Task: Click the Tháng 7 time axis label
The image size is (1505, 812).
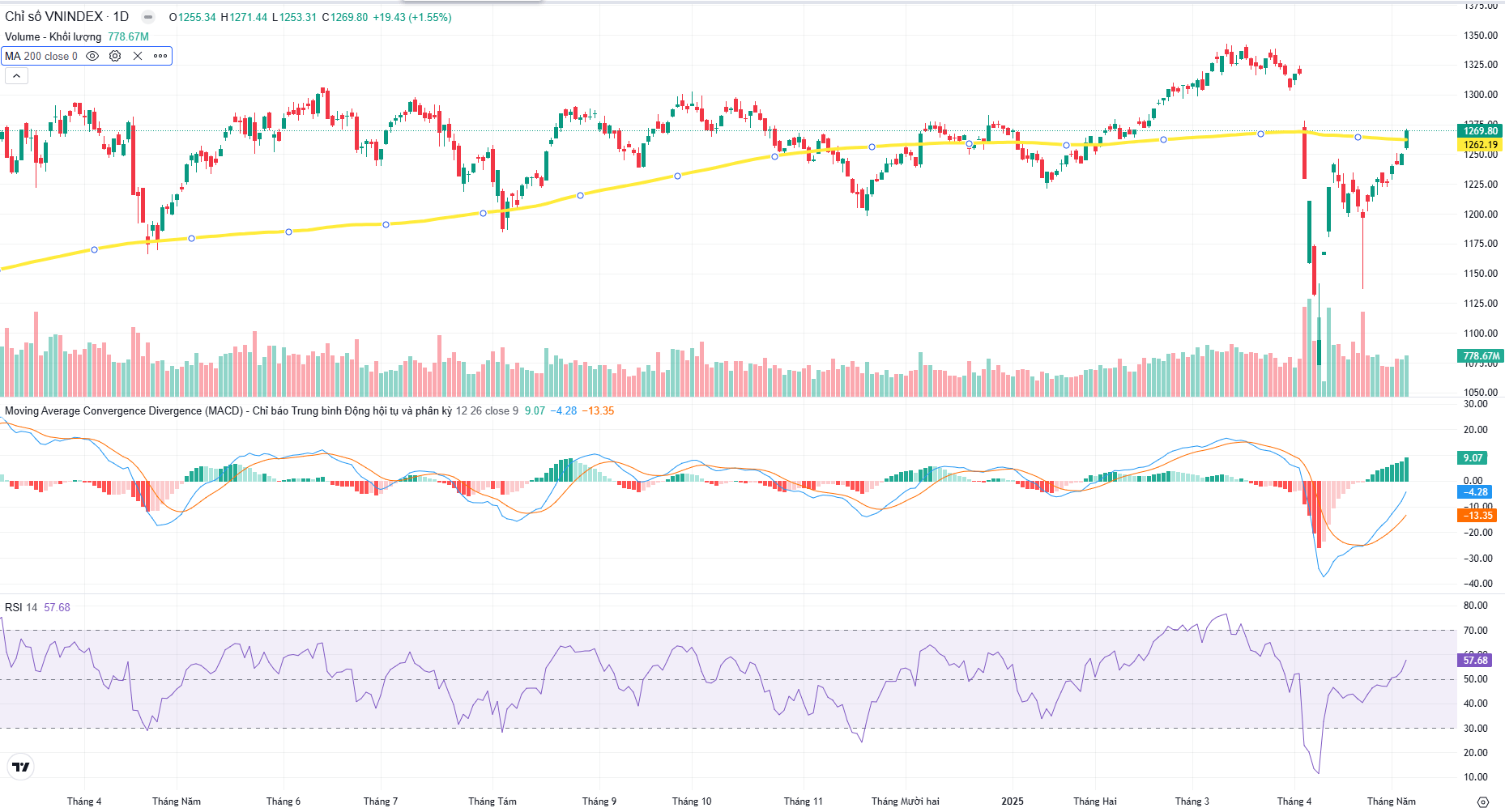Action: click(381, 801)
